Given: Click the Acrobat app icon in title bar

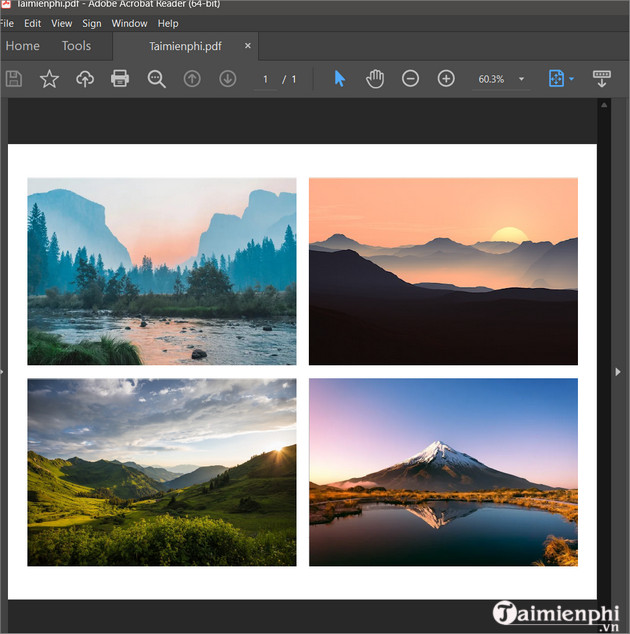Looking at the screenshot, I should point(6,4).
